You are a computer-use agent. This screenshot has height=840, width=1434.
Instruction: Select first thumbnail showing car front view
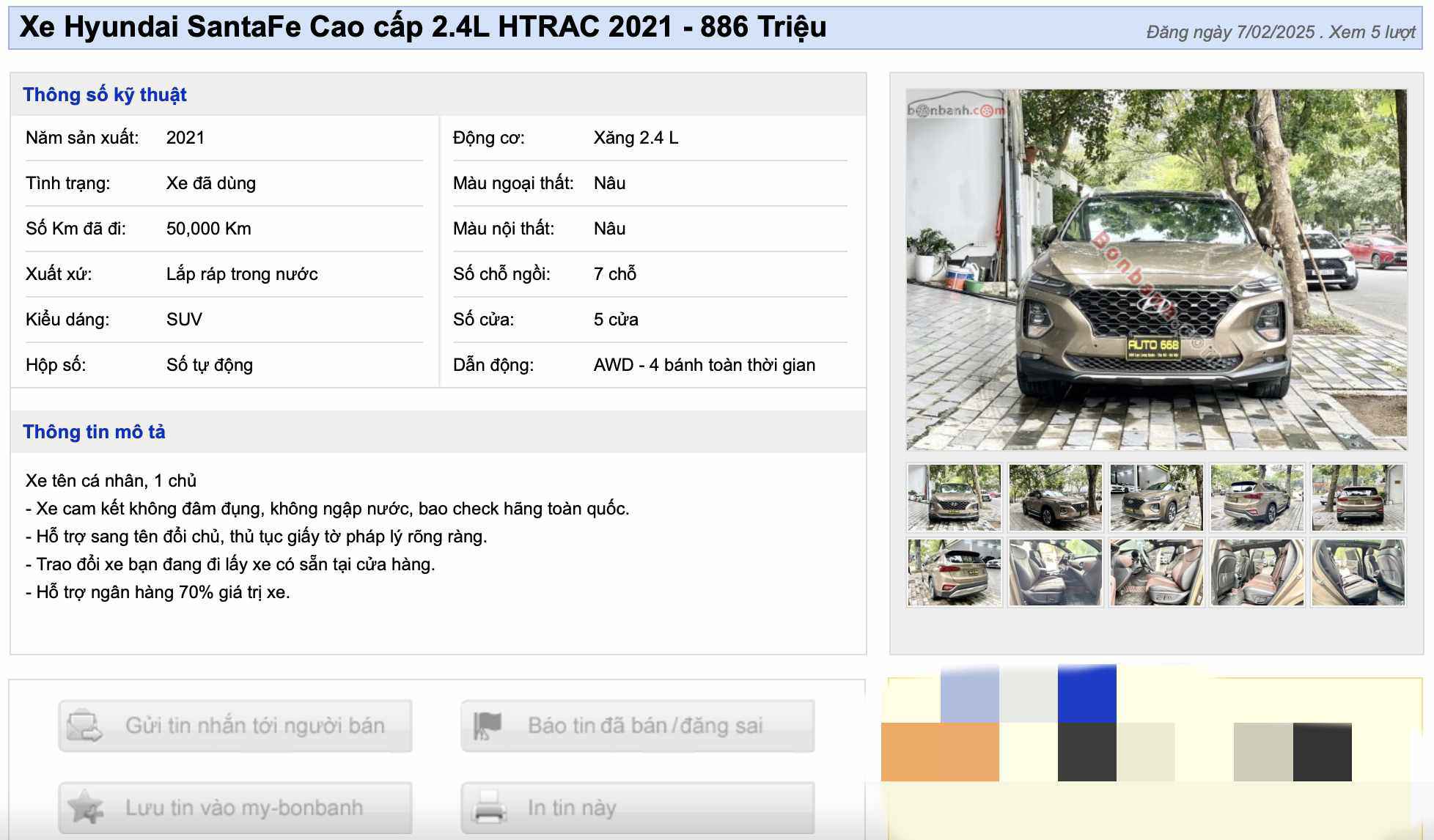[x=954, y=498]
